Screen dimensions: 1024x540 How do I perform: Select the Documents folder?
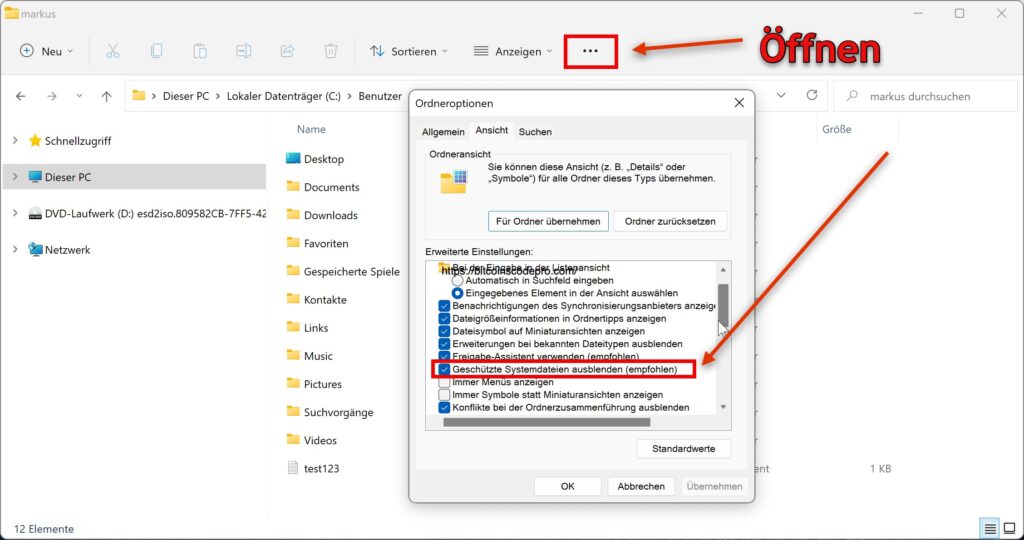tap(323, 187)
